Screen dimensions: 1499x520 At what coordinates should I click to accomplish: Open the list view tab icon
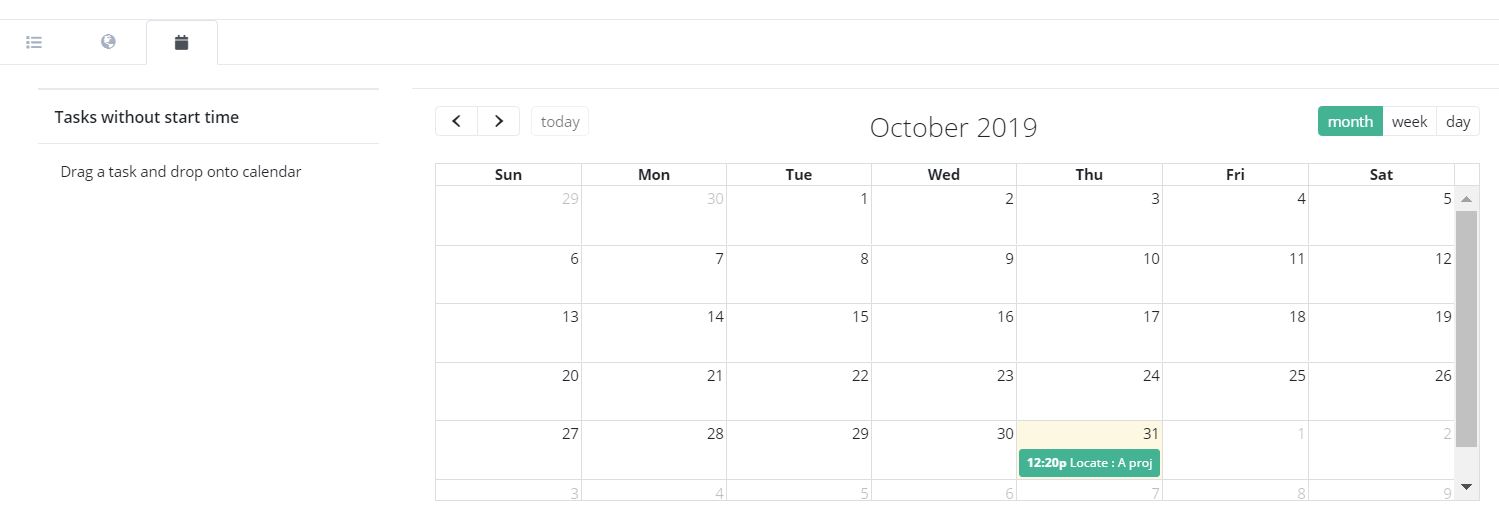coord(34,42)
